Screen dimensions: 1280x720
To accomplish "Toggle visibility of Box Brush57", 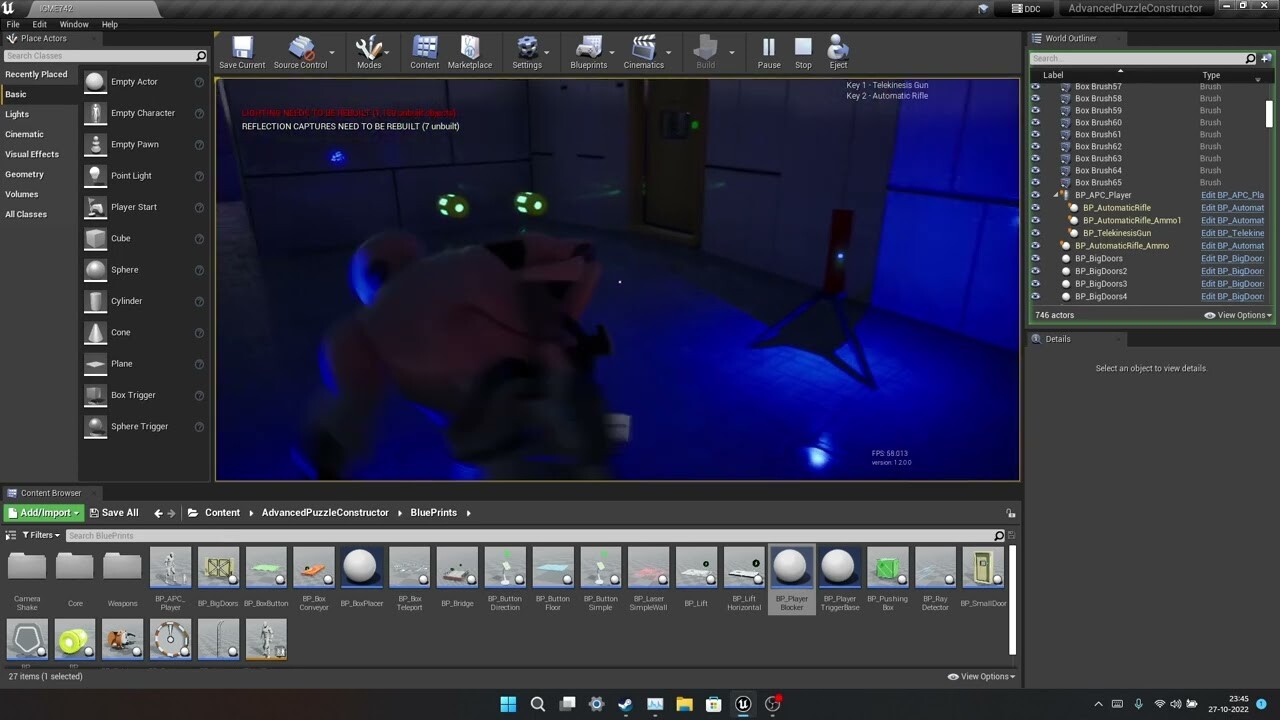I will [1035, 86].
